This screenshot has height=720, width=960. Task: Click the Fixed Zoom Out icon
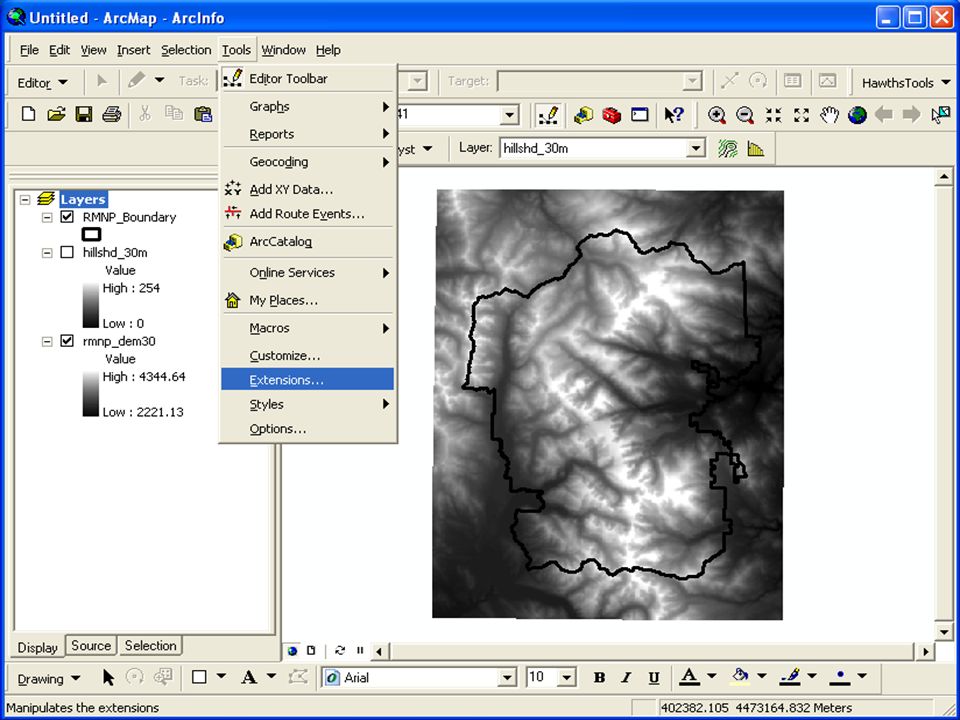pos(801,115)
